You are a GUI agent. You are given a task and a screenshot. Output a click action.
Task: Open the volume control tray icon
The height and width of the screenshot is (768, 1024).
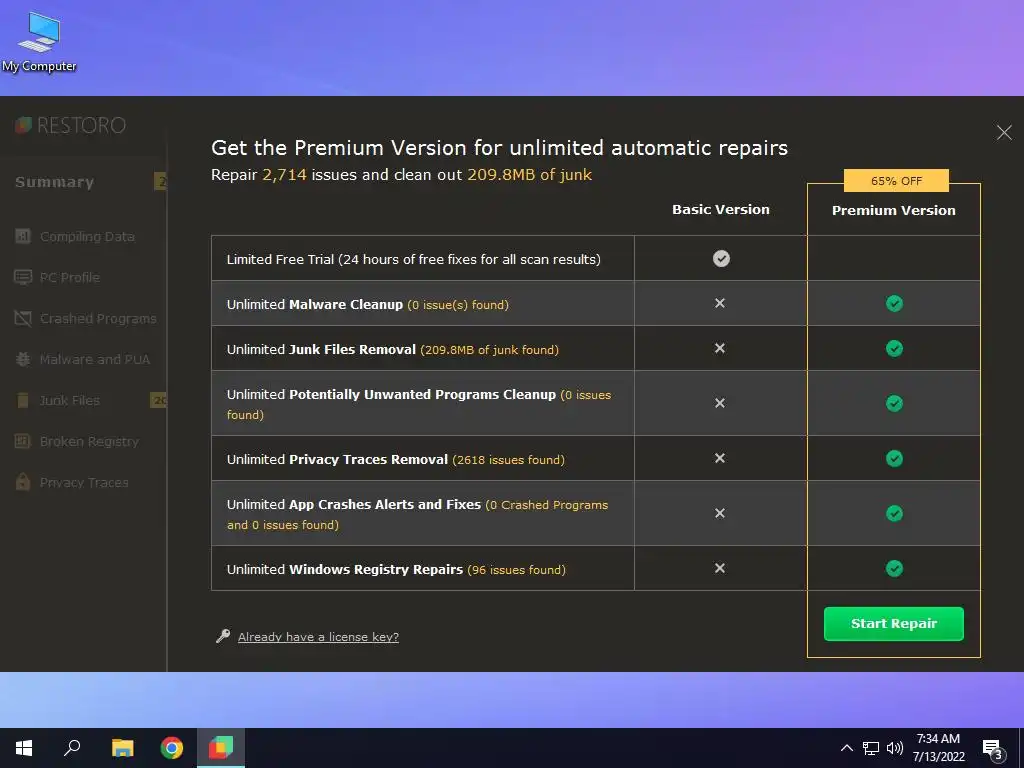pyautogui.click(x=895, y=748)
